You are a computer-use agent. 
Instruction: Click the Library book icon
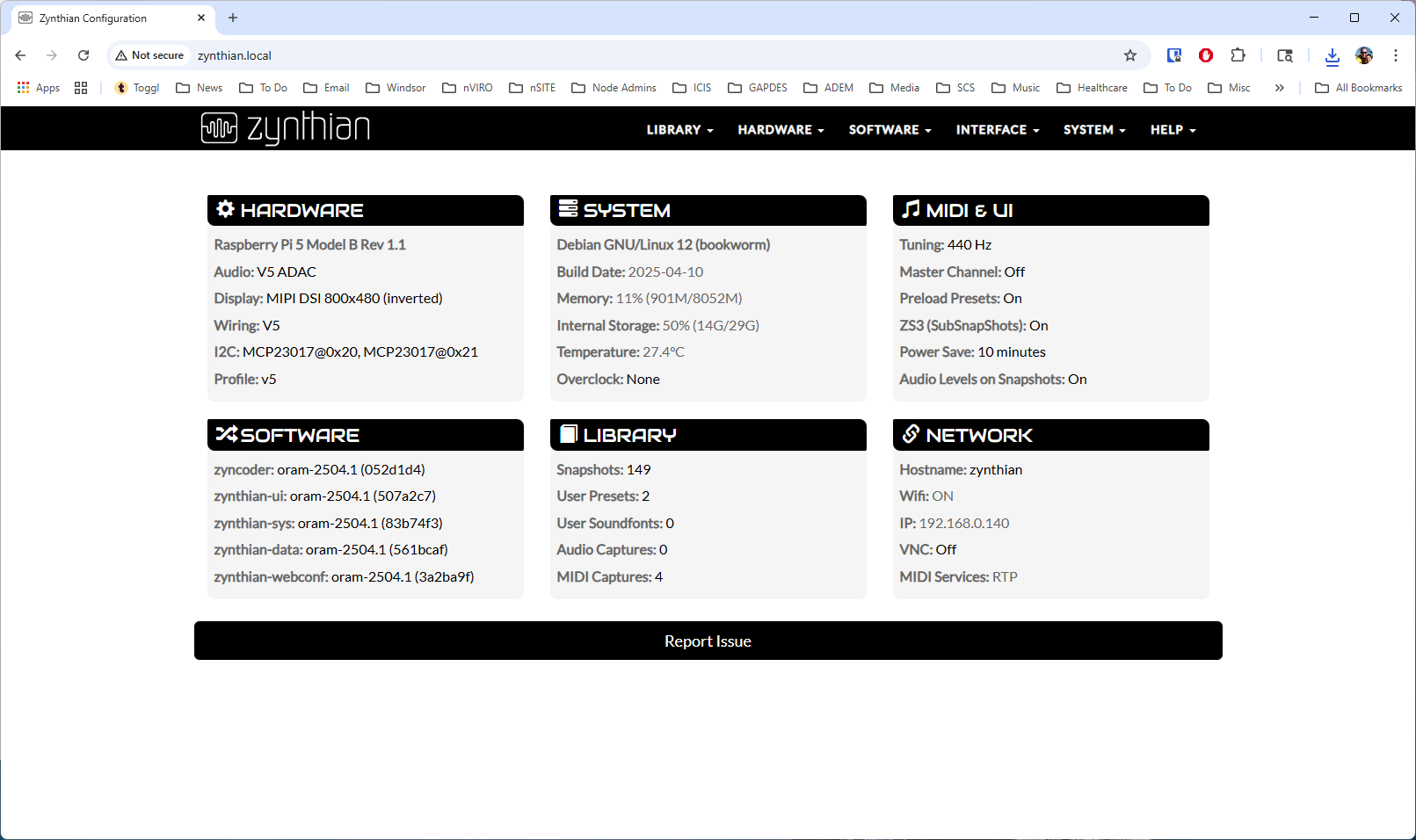pos(569,434)
